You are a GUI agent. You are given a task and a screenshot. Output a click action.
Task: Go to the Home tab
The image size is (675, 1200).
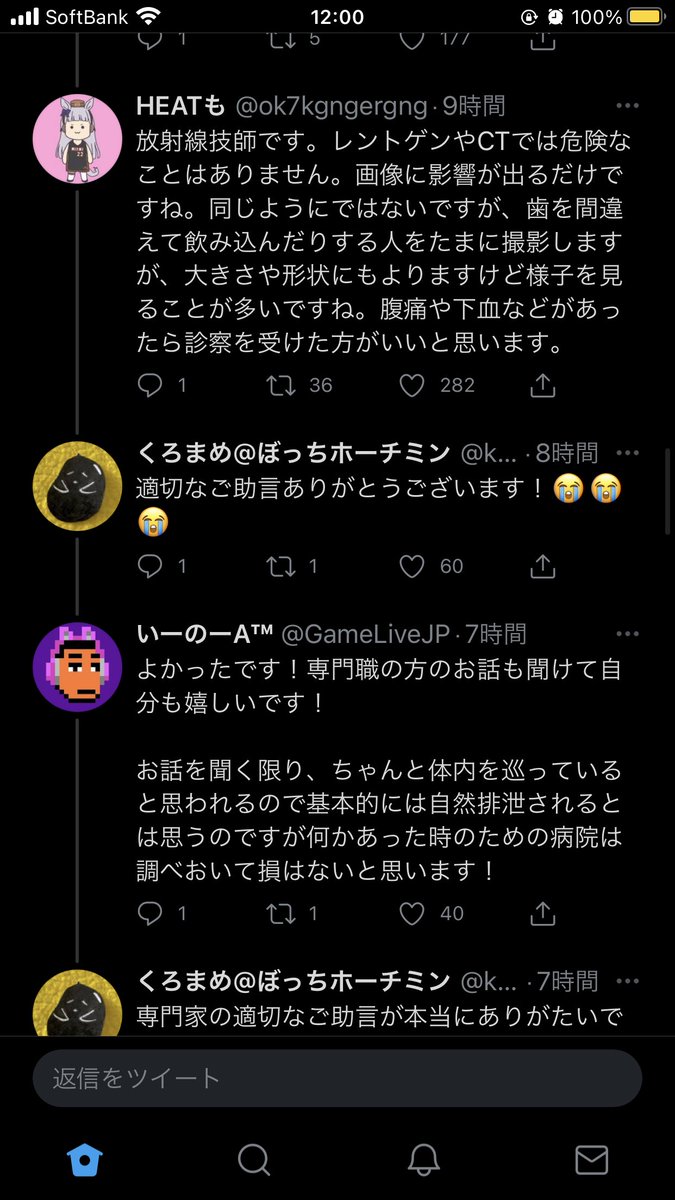84,1159
